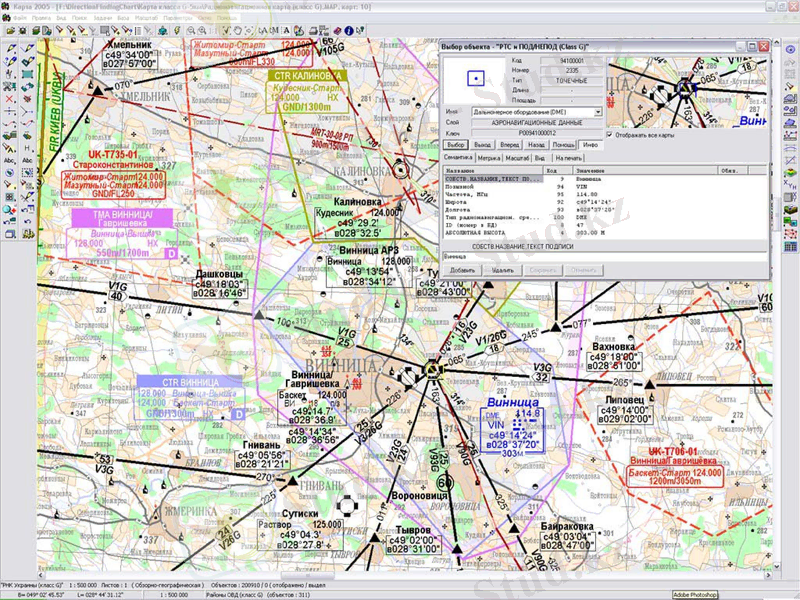
Task: Toggle 'Отображать все карты' checkbox
Action: [610, 133]
